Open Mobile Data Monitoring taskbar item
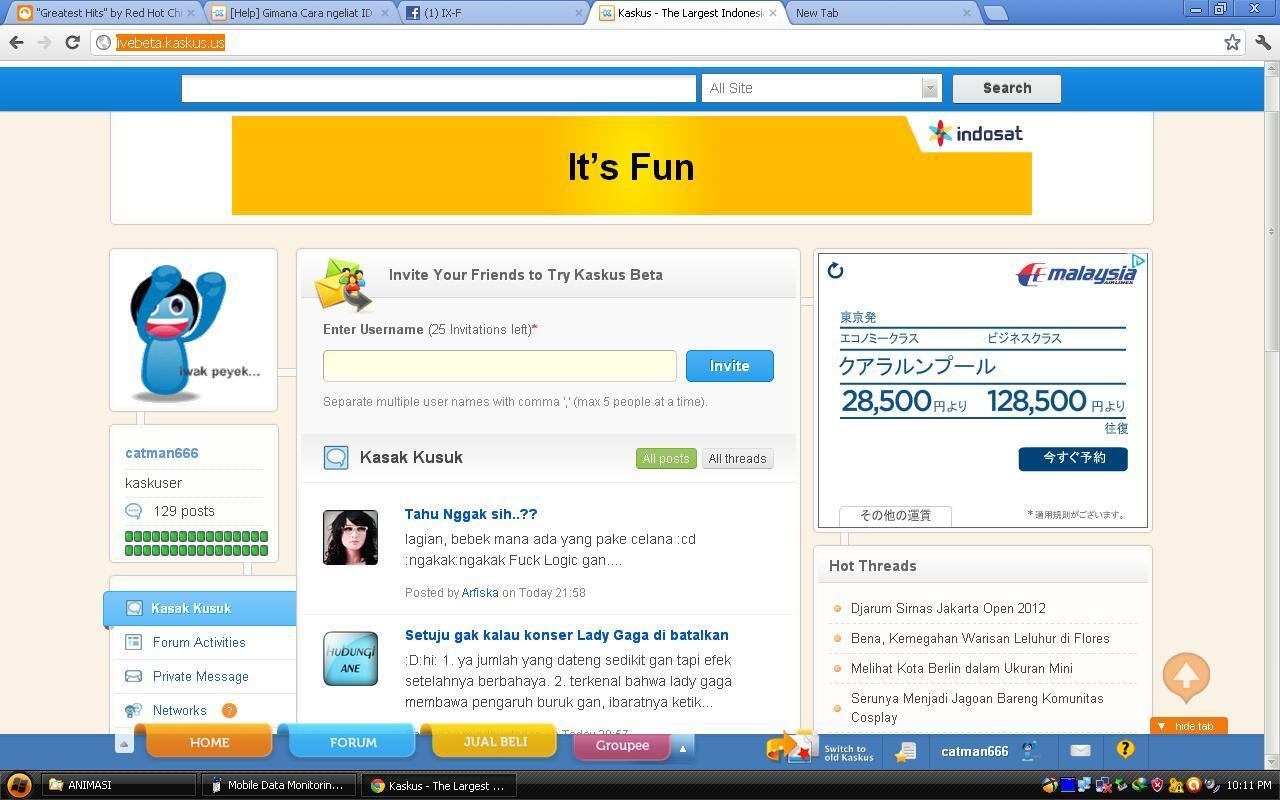The height and width of the screenshot is (800, 1280). [278, 785]
